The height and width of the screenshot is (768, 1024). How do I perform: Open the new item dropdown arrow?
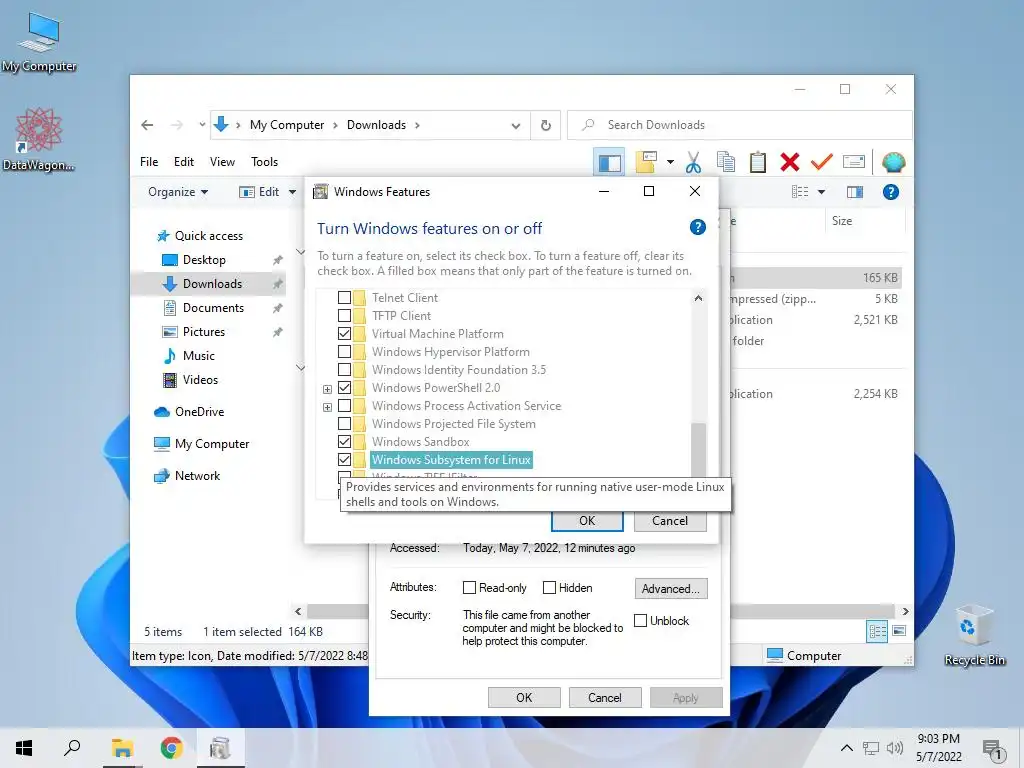coord(670,162)
